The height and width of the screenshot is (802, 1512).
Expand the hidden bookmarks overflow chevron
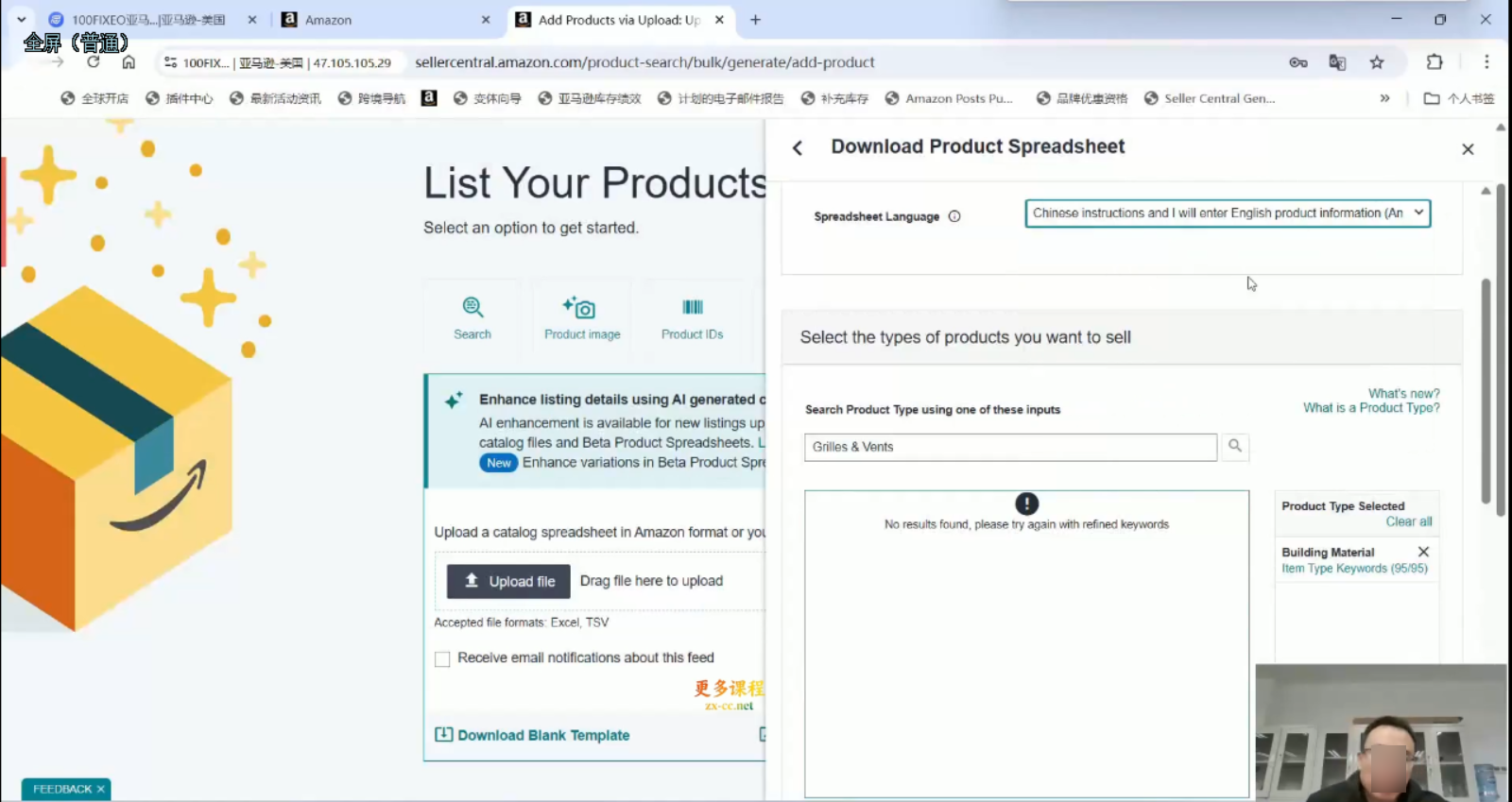[x=1384, y=98]
